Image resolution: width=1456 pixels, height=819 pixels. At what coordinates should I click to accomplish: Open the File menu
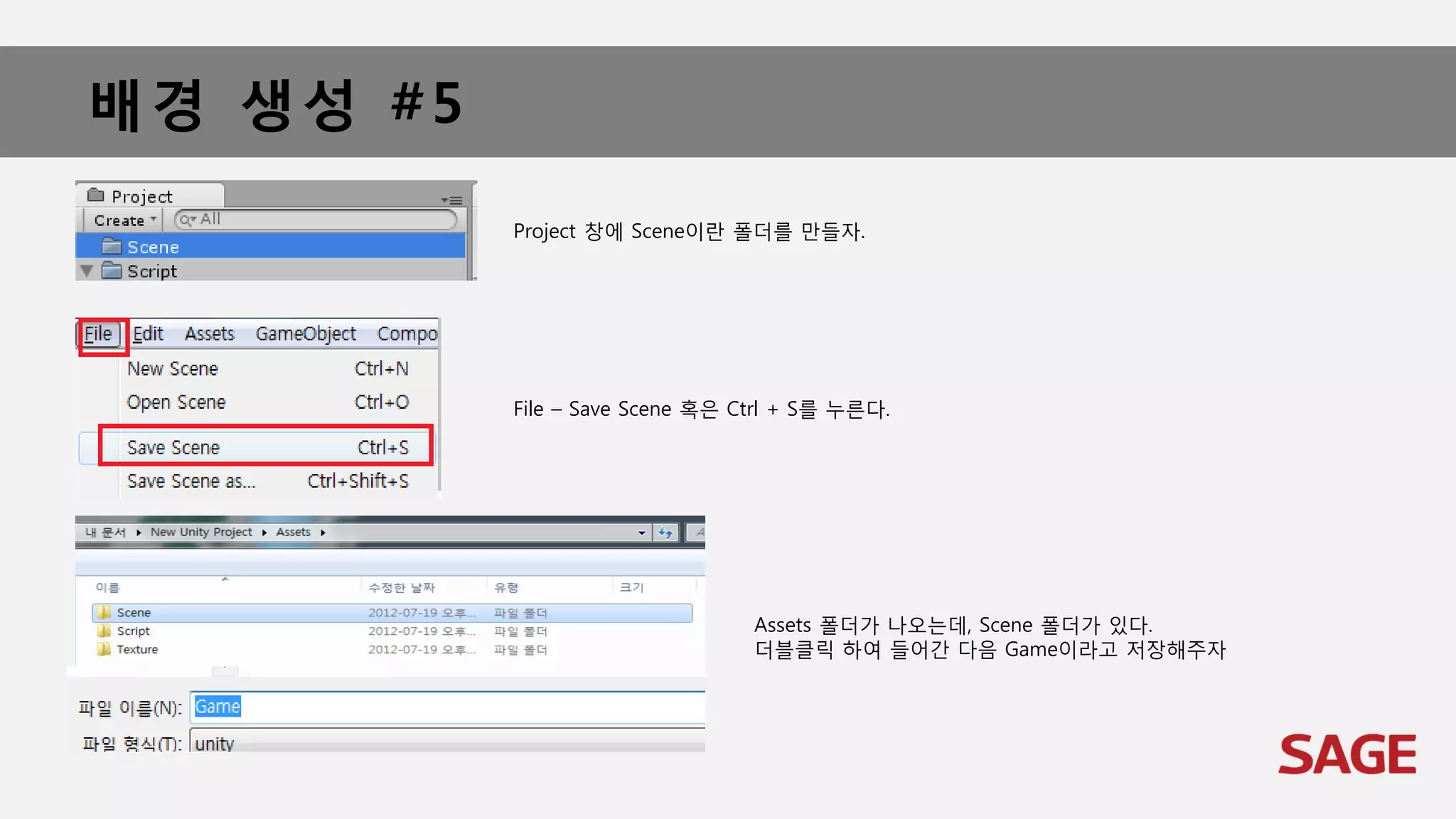coord(98,334)
